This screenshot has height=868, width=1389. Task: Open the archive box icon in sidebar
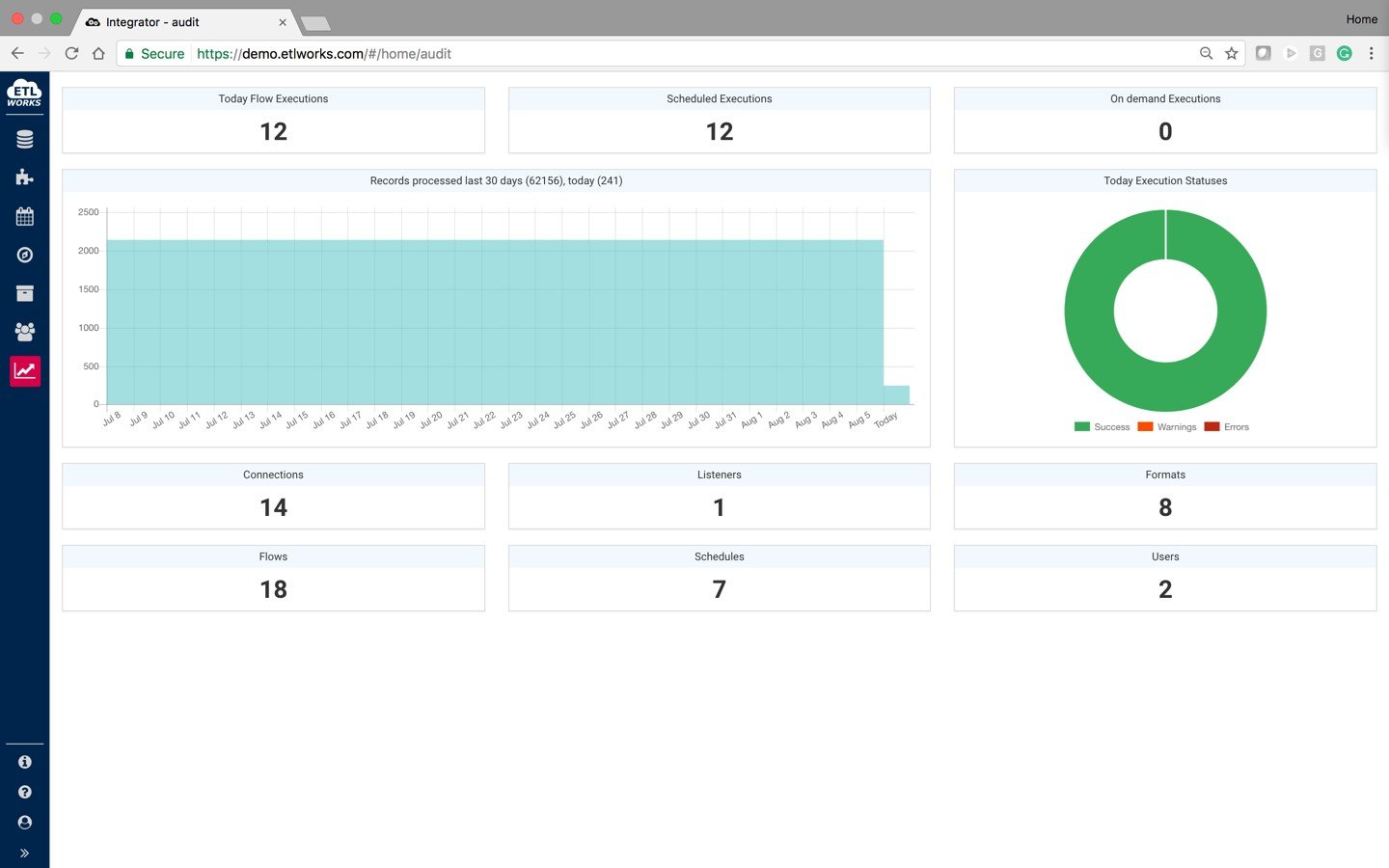click(x=25, y=293)
